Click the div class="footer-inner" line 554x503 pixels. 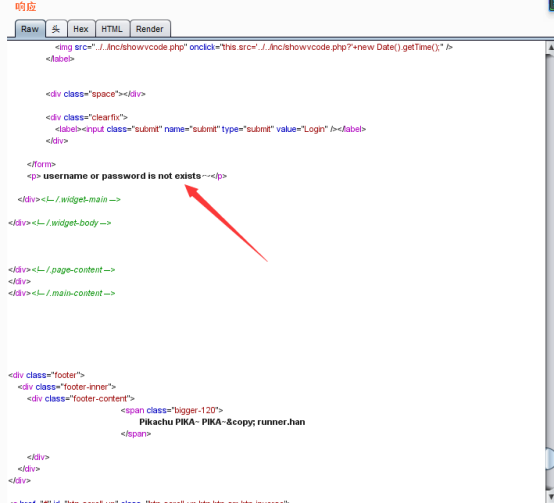[67, 387]
